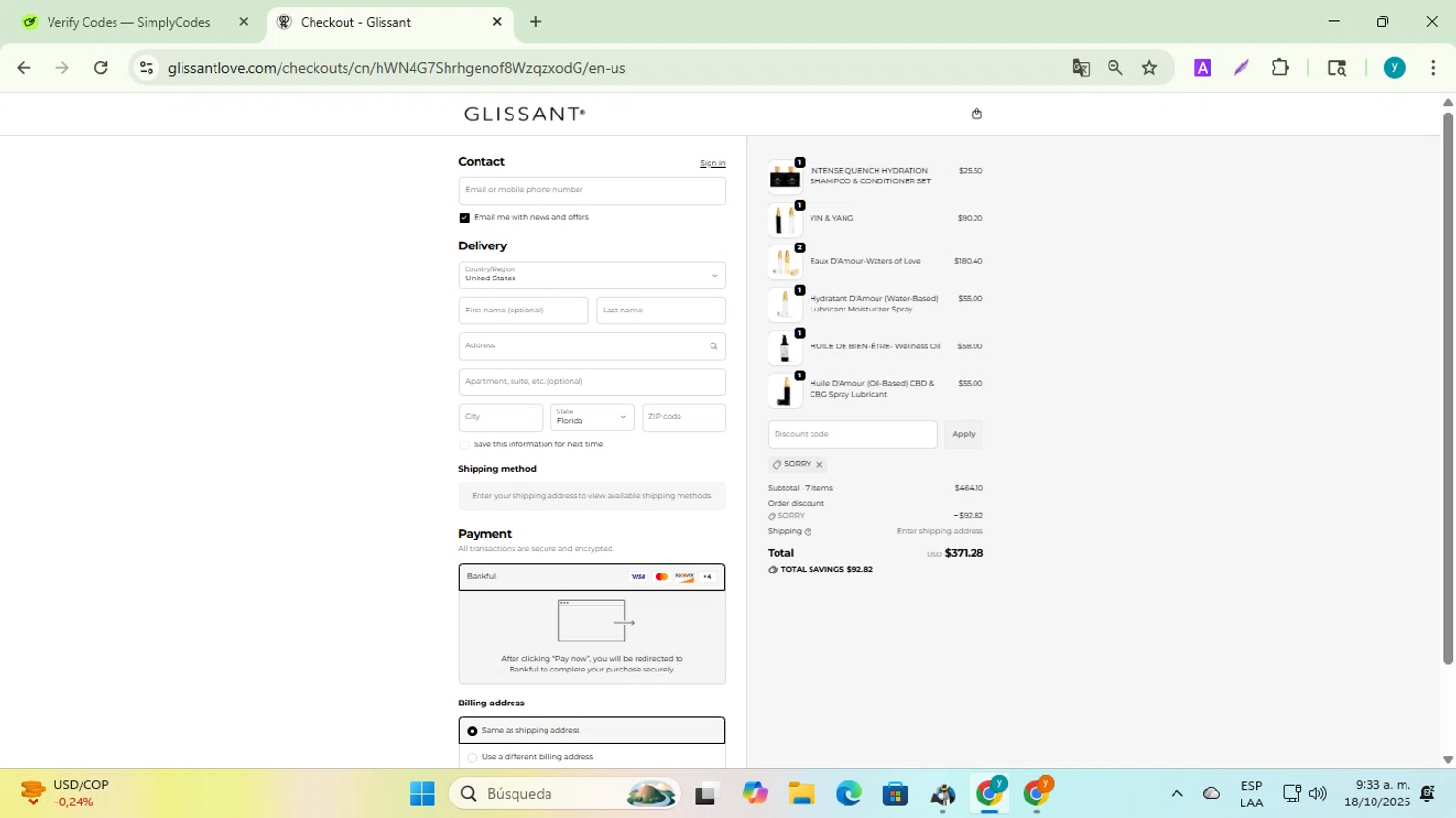Close the Verify Codes tab
Viewport: 1456px width, 818px height.
tap(243, 21)
